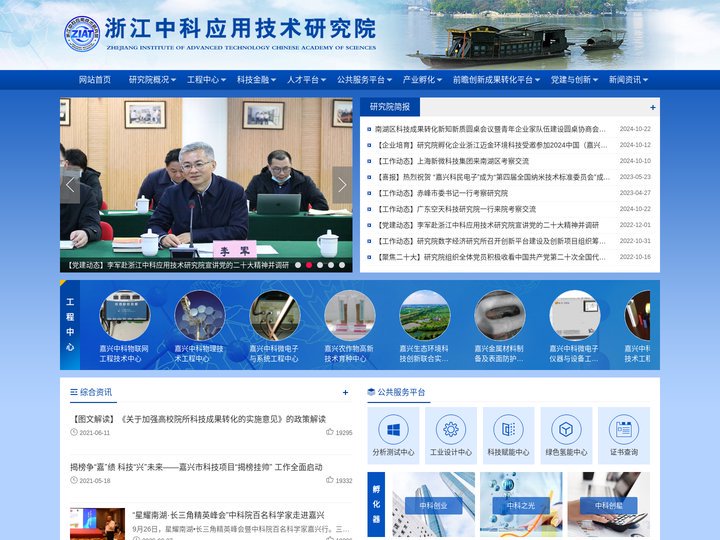
Task: Open article 星耀南湖·长三角精英峰会
Action: pyautogui.click(x=228, y=515)
